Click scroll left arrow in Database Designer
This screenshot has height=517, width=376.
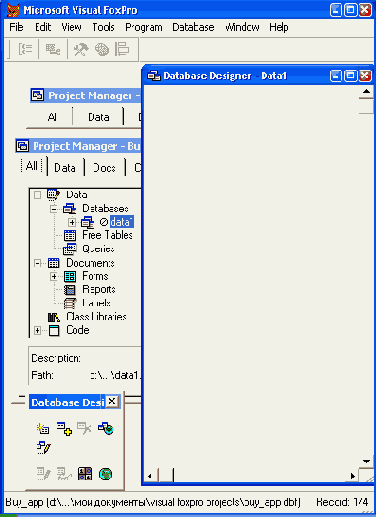[x=150, y=476]
